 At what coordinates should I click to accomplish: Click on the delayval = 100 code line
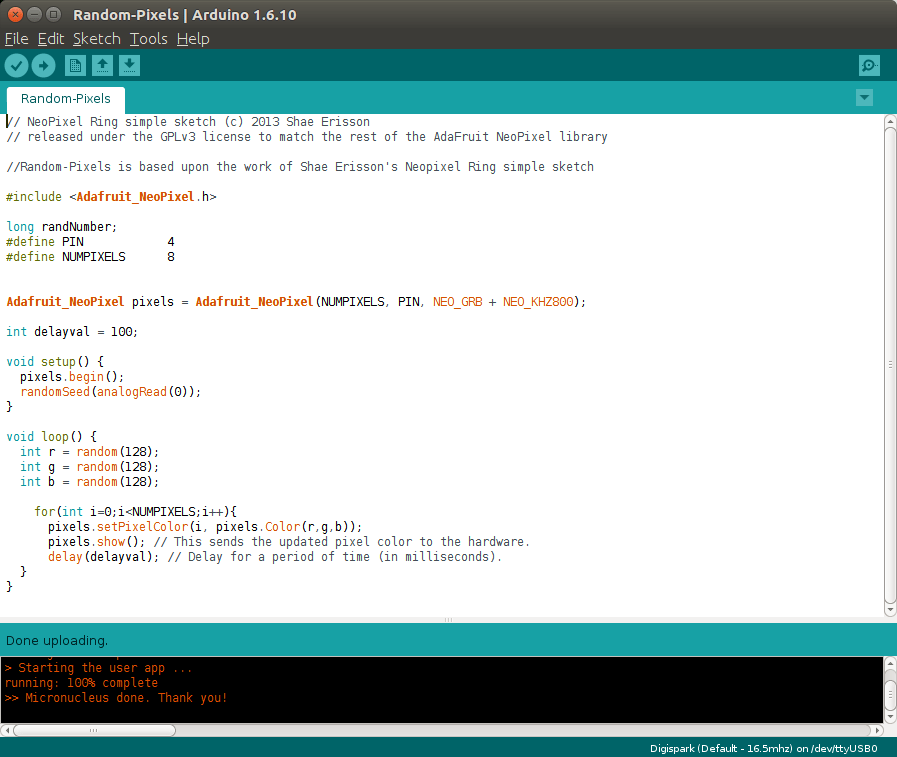72,332
